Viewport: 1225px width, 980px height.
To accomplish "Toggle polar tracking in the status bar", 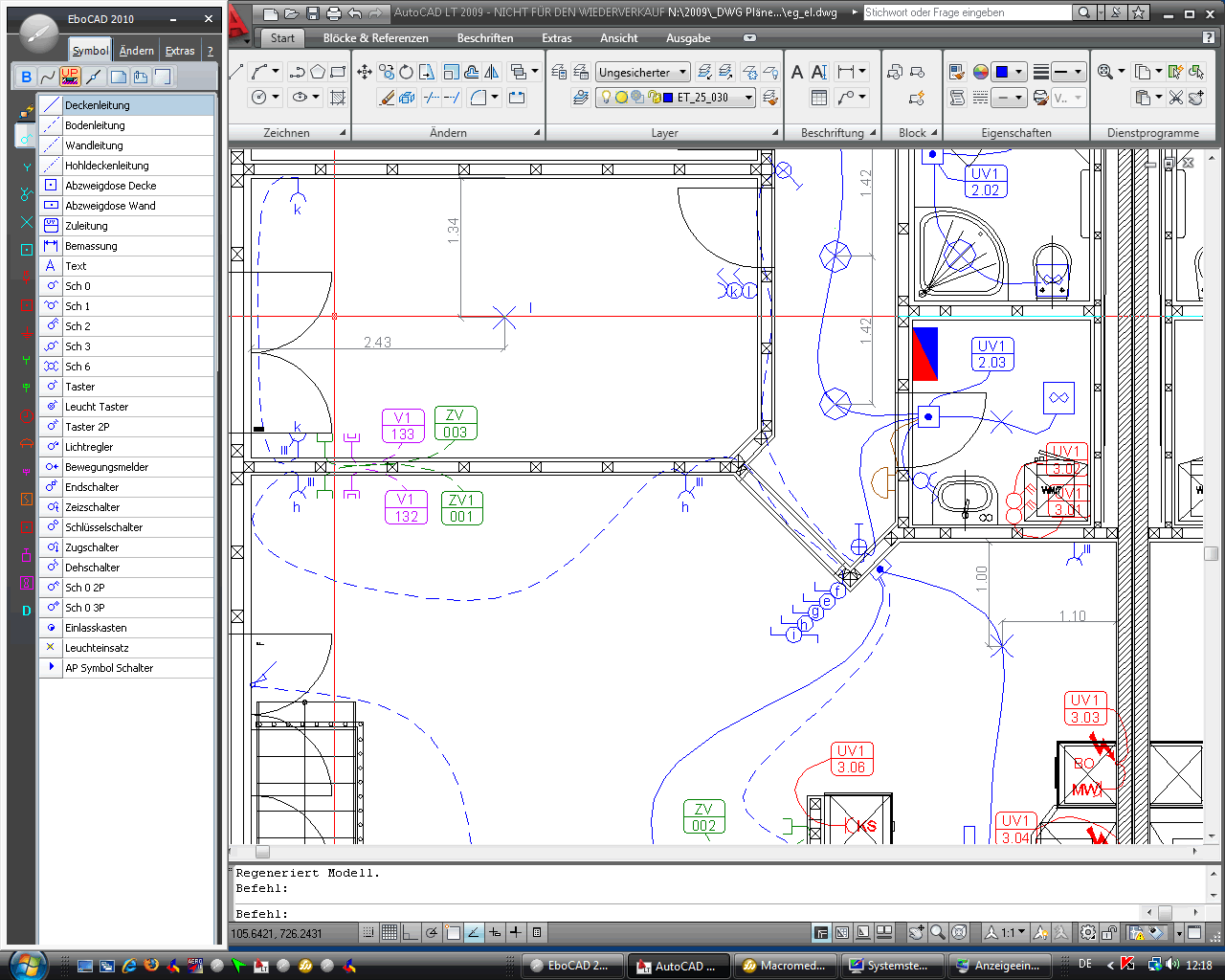I will point(432,932).
